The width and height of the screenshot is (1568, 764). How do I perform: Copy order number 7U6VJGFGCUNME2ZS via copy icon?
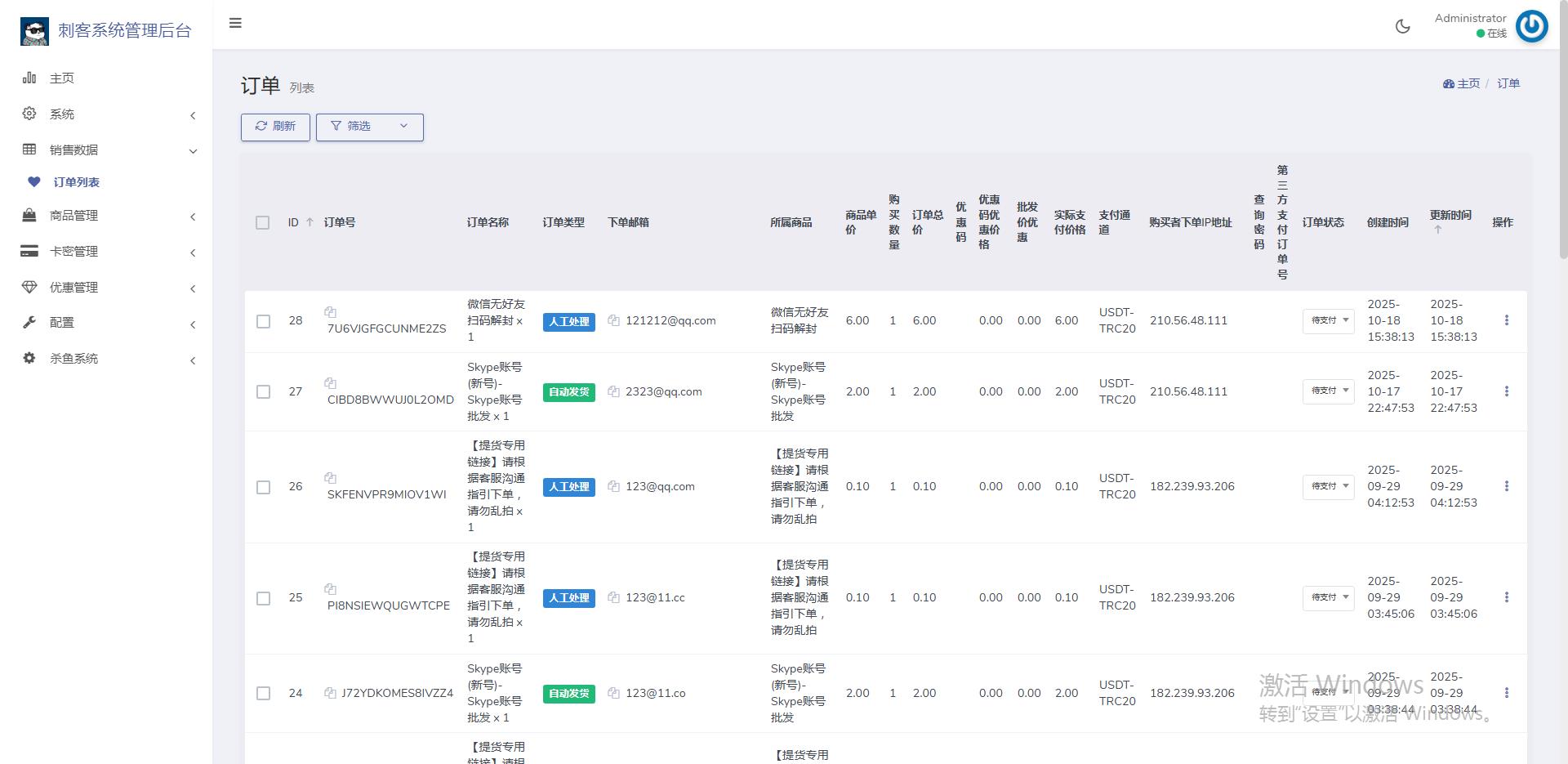coord(330,312)
